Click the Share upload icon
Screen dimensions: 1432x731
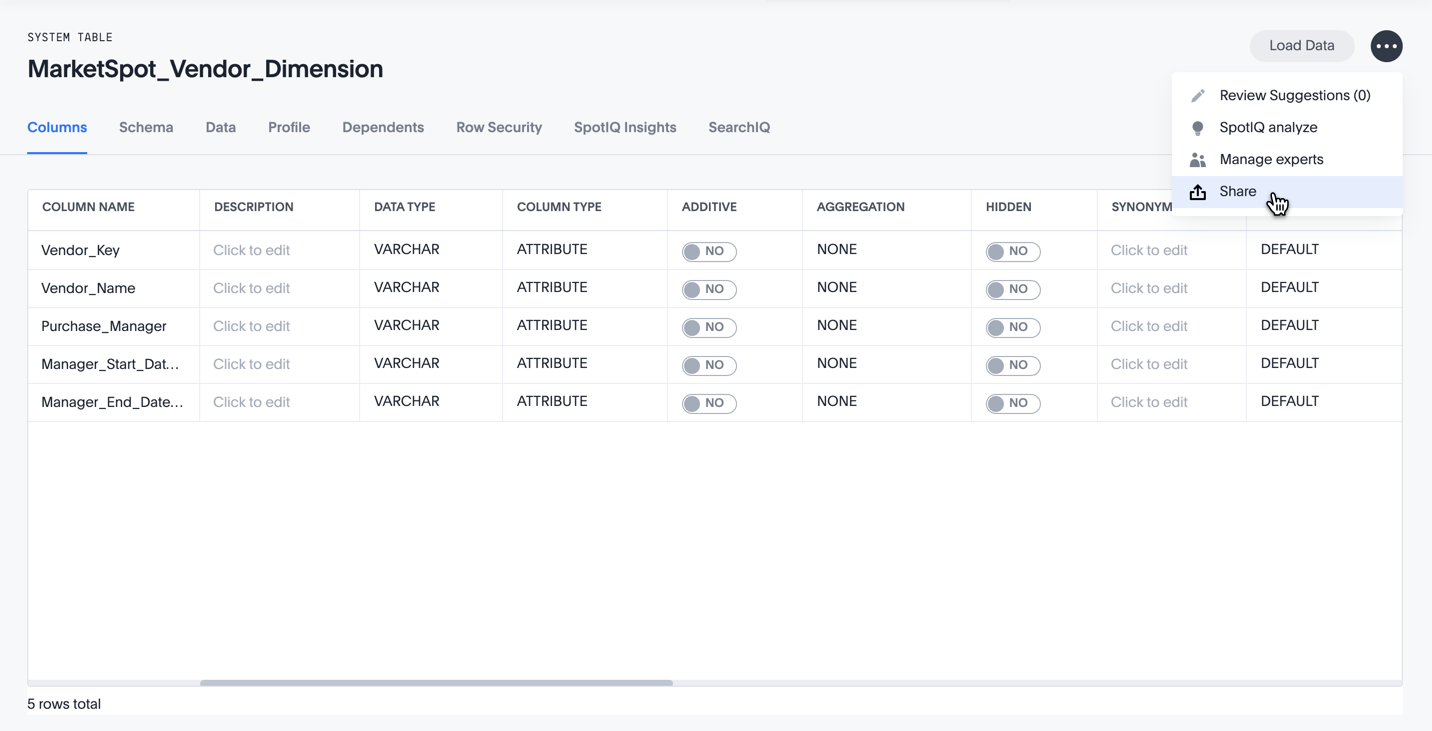pyautogui.click(x=1197, y=192)
